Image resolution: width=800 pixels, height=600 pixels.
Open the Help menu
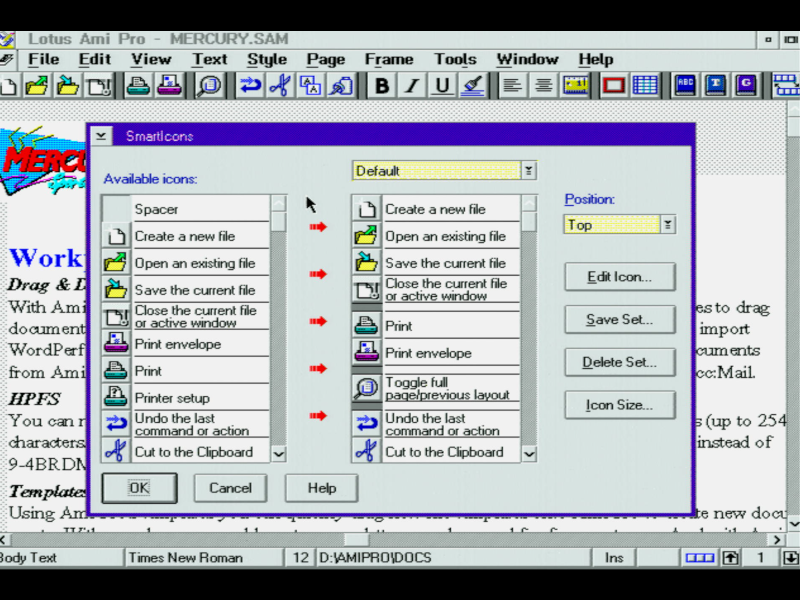(595, 59)
